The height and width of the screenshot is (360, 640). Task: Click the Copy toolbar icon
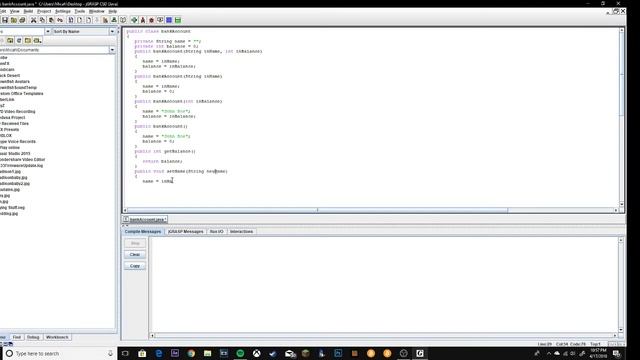42,20
